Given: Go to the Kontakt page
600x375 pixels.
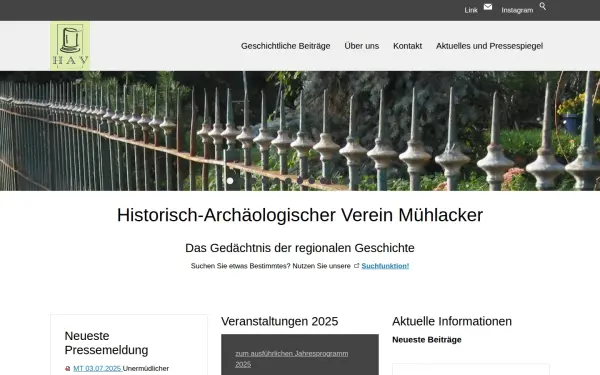Looking at the screenshot, I should pyautogui.click(x=408, y=46).
